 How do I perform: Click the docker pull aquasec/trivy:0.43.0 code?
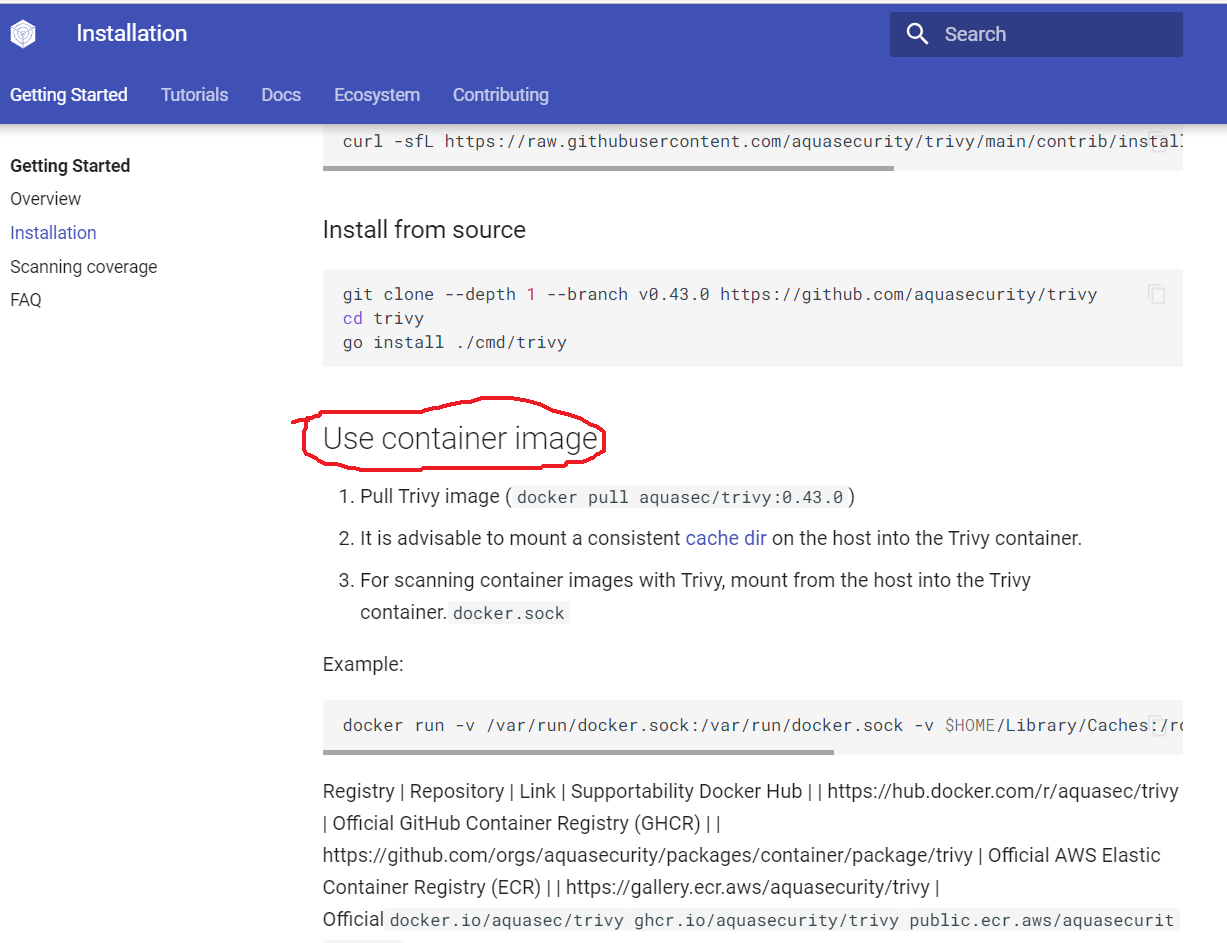[x=681, y=497]
